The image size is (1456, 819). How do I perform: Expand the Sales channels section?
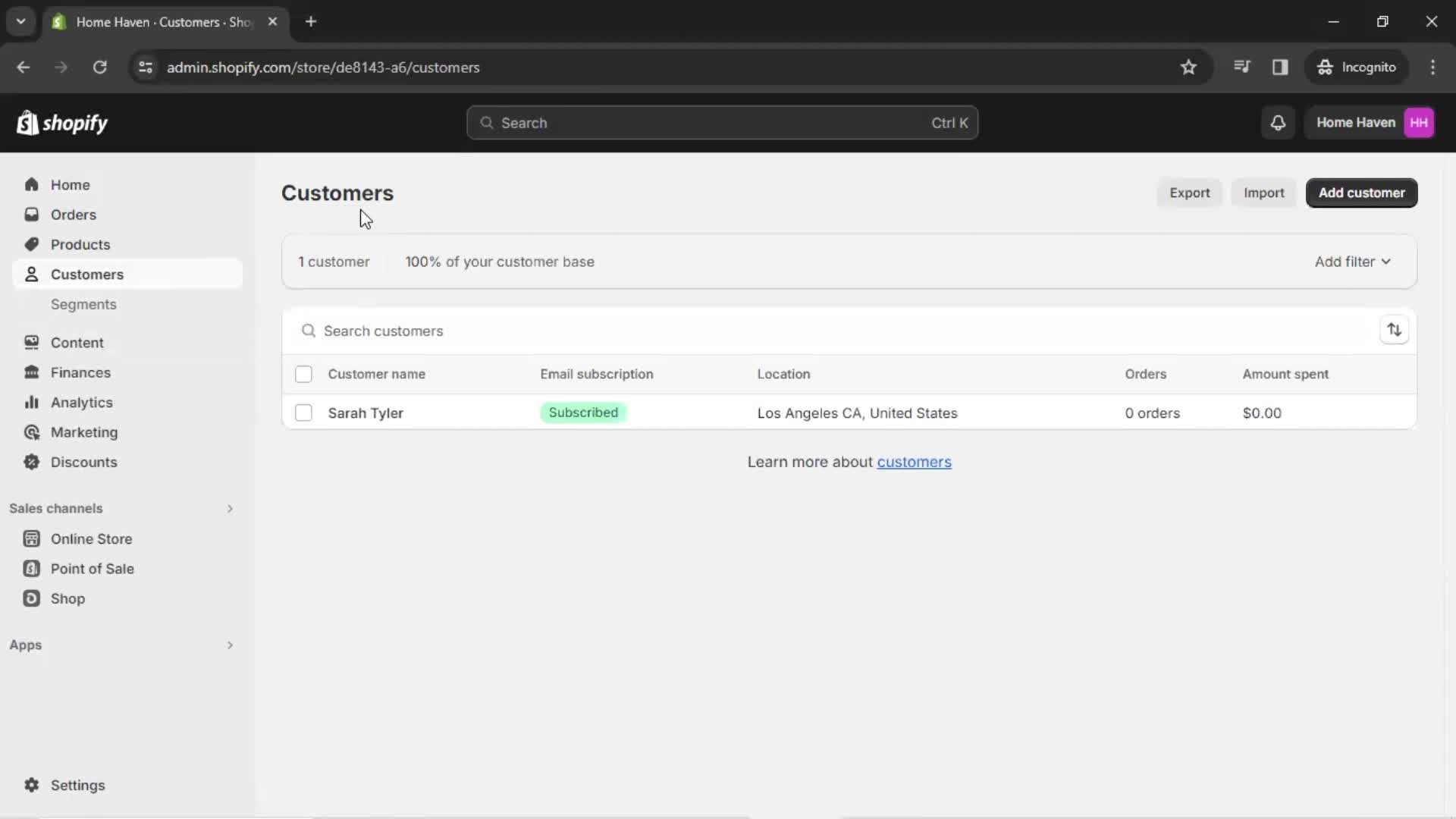click(229, 508)
